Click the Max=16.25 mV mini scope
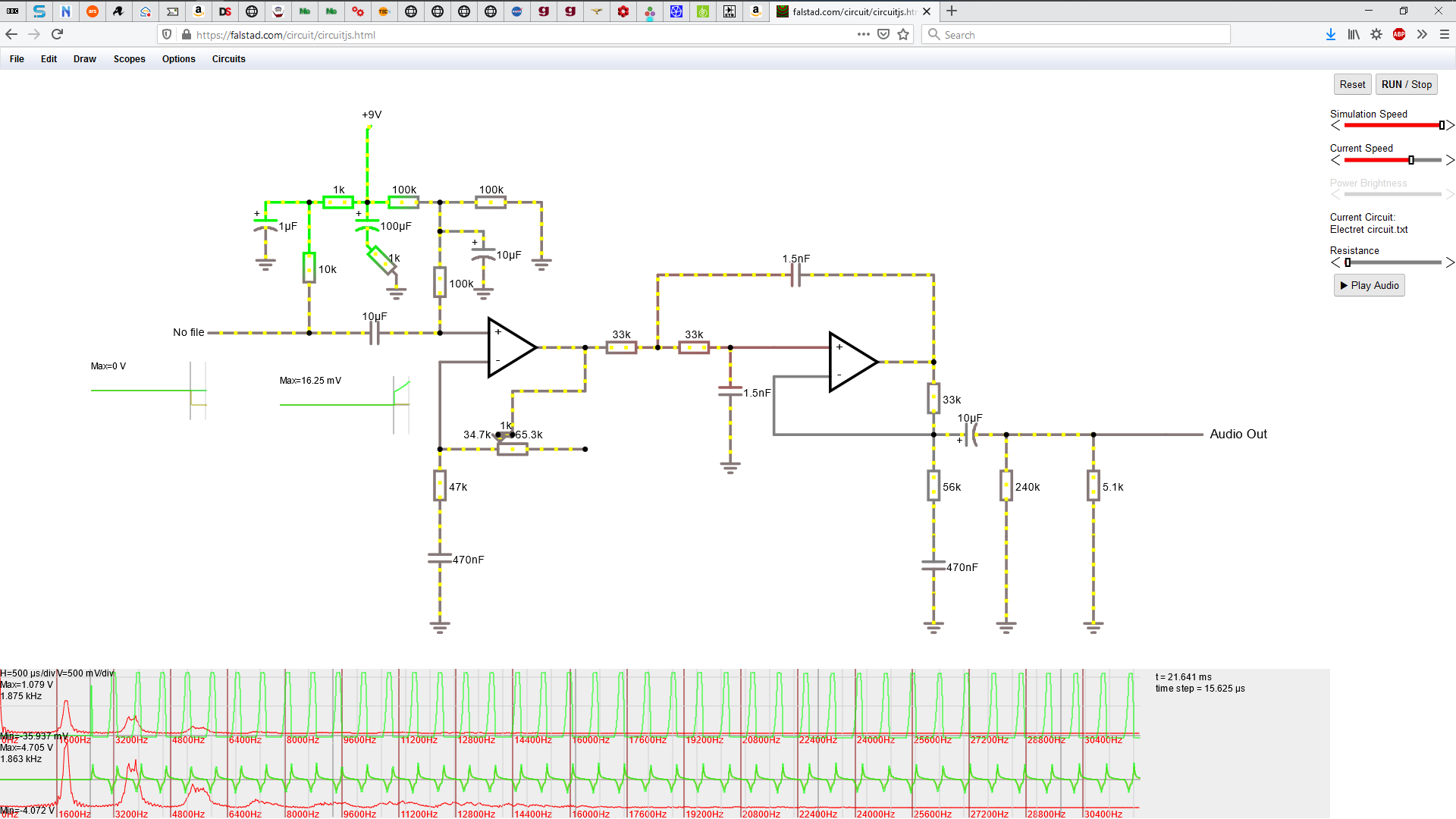 [345, 404]
